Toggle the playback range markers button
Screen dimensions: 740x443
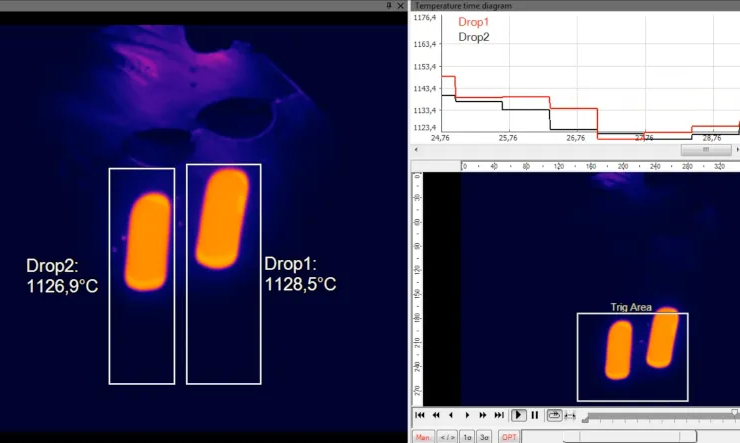(570, 415)
